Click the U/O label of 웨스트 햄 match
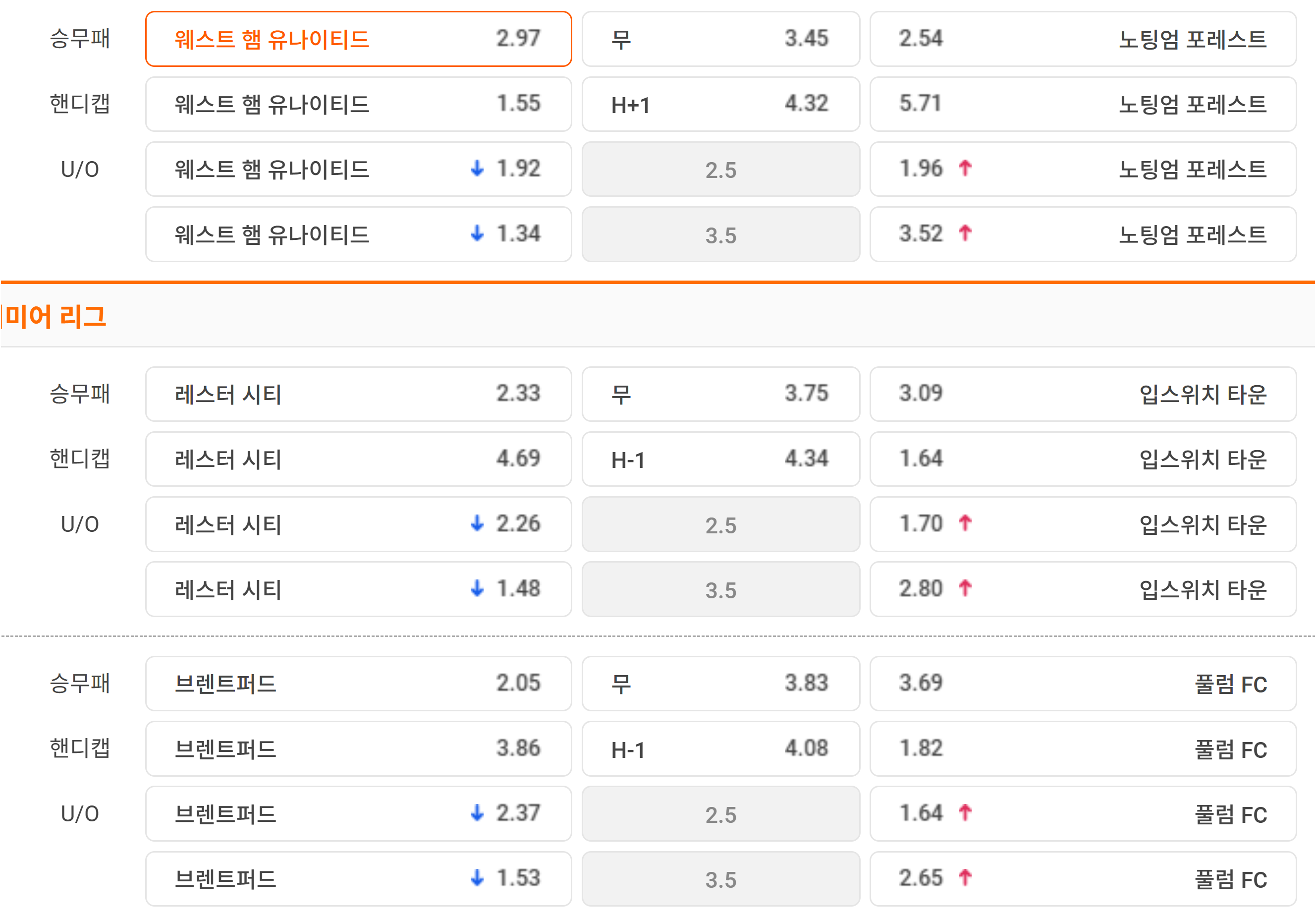The image size is (1316, 919). pyautogui.click(x=80, y=169)
